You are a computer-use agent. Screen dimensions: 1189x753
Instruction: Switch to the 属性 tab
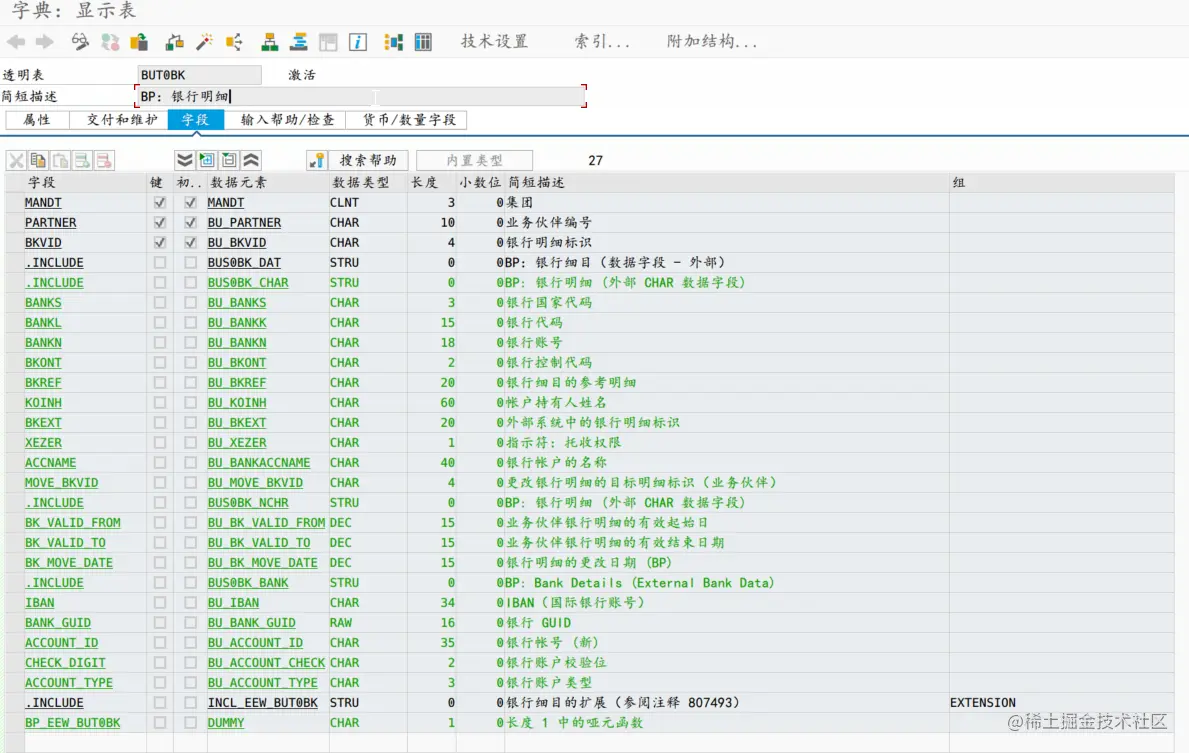(36, 118)
